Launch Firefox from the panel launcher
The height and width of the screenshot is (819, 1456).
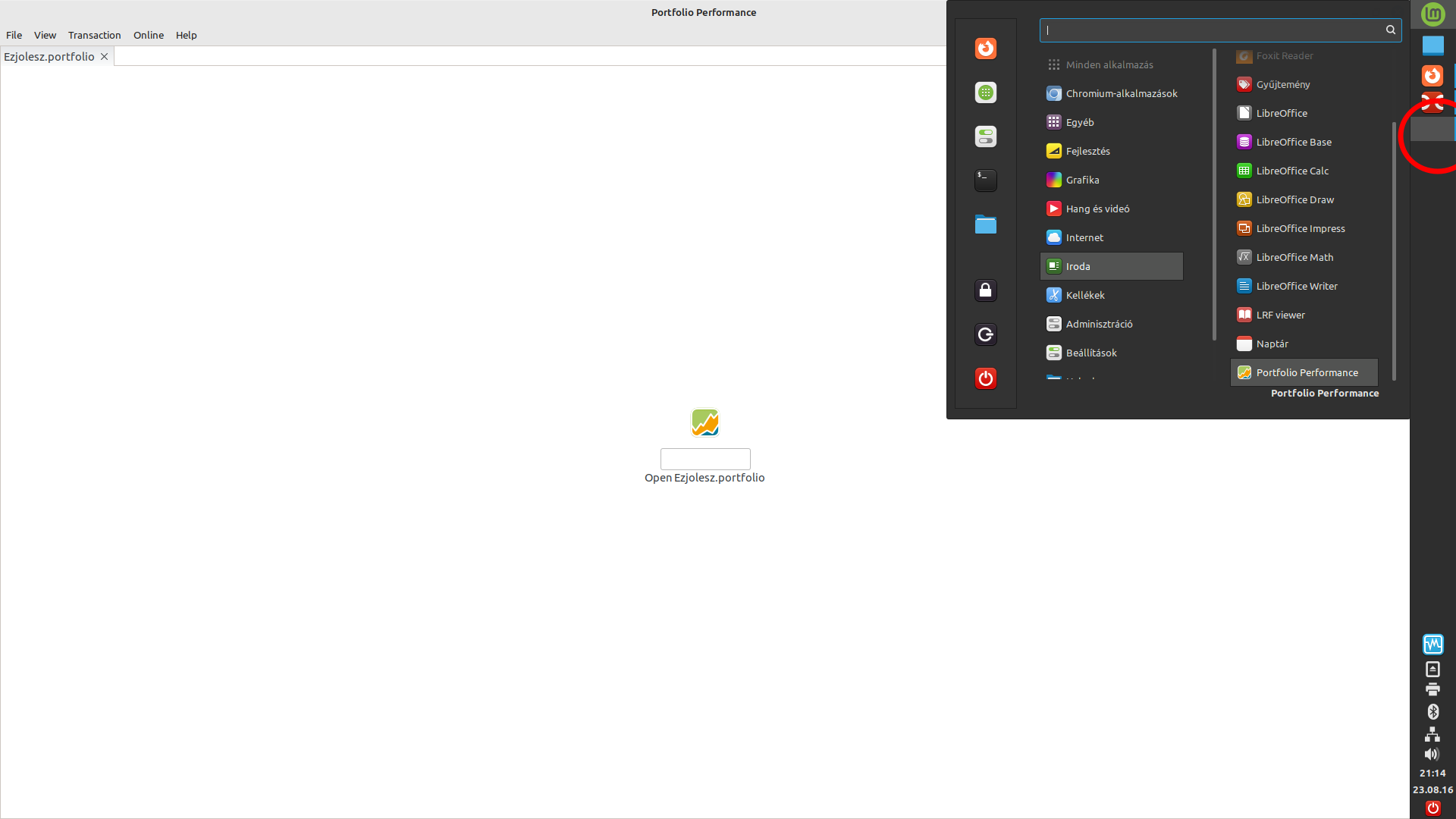pos(1432,75)
